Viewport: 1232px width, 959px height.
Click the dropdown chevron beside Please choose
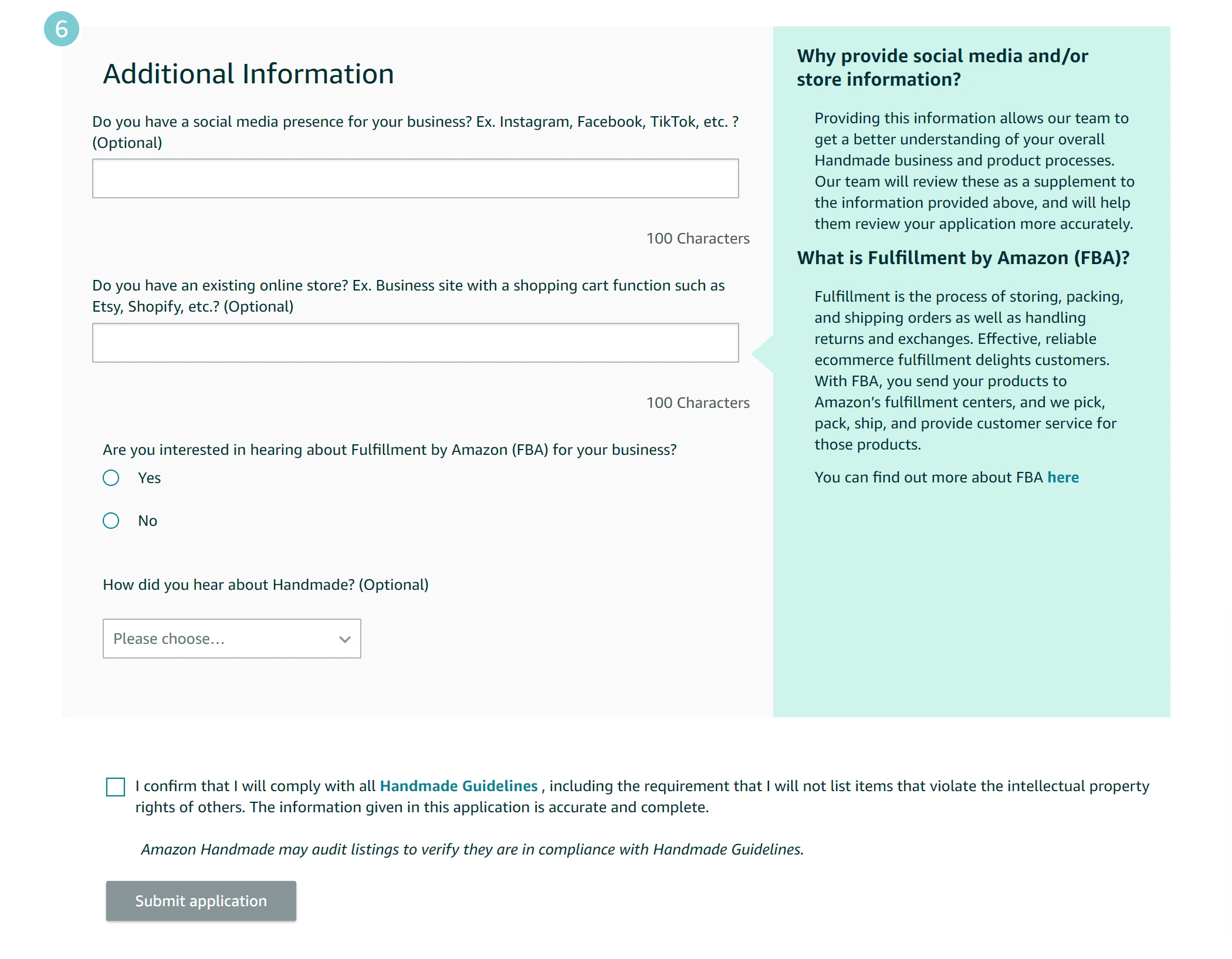(343, 639)
